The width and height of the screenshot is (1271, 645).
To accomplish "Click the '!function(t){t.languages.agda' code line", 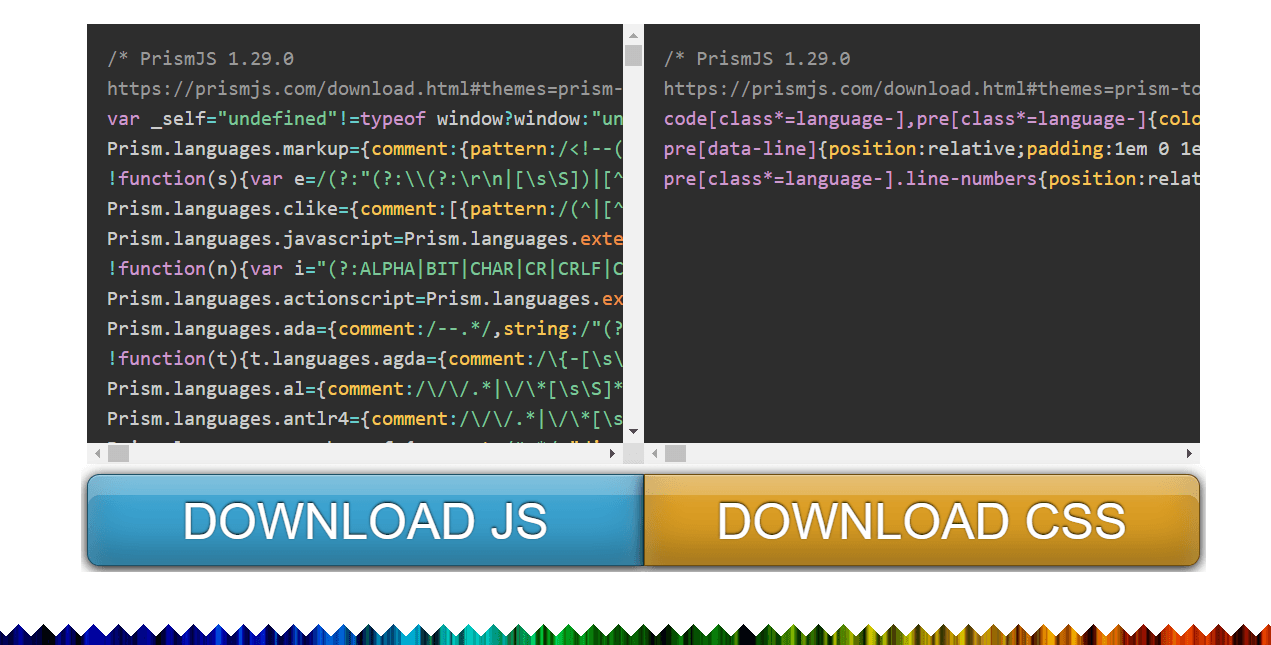I will [365, 359].
